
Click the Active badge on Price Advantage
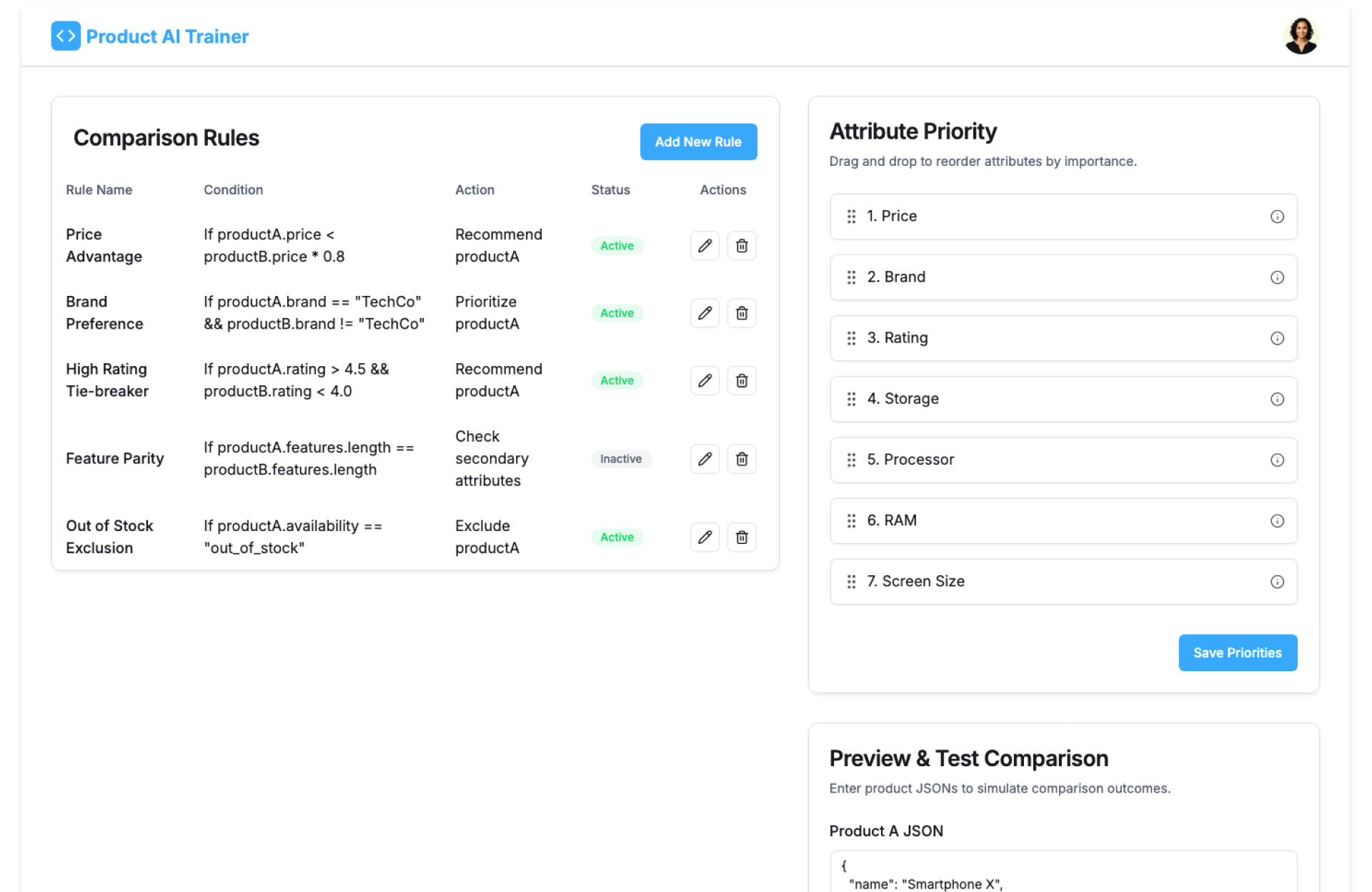point(617,245)
